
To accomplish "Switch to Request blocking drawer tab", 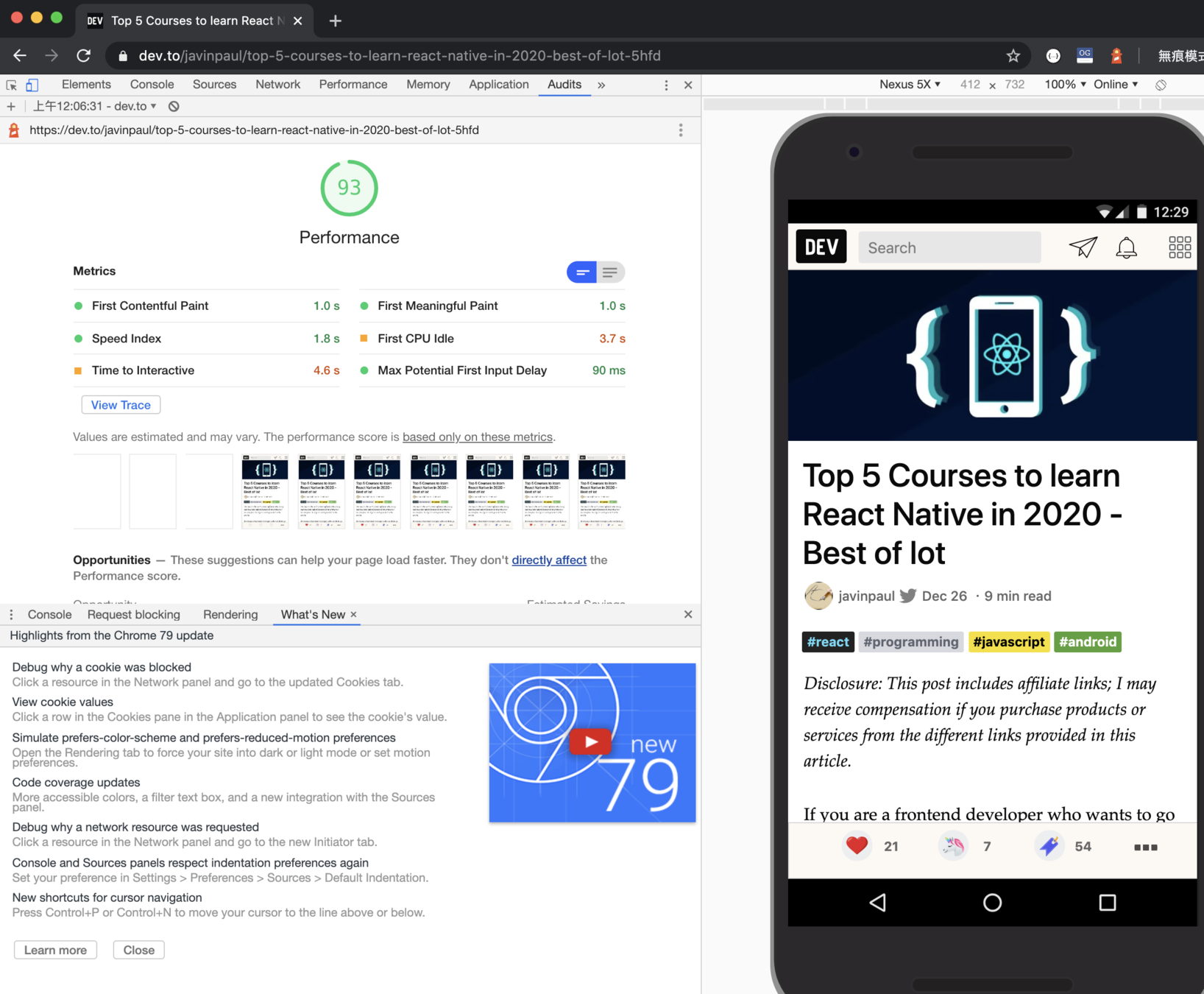I will 133,615.
